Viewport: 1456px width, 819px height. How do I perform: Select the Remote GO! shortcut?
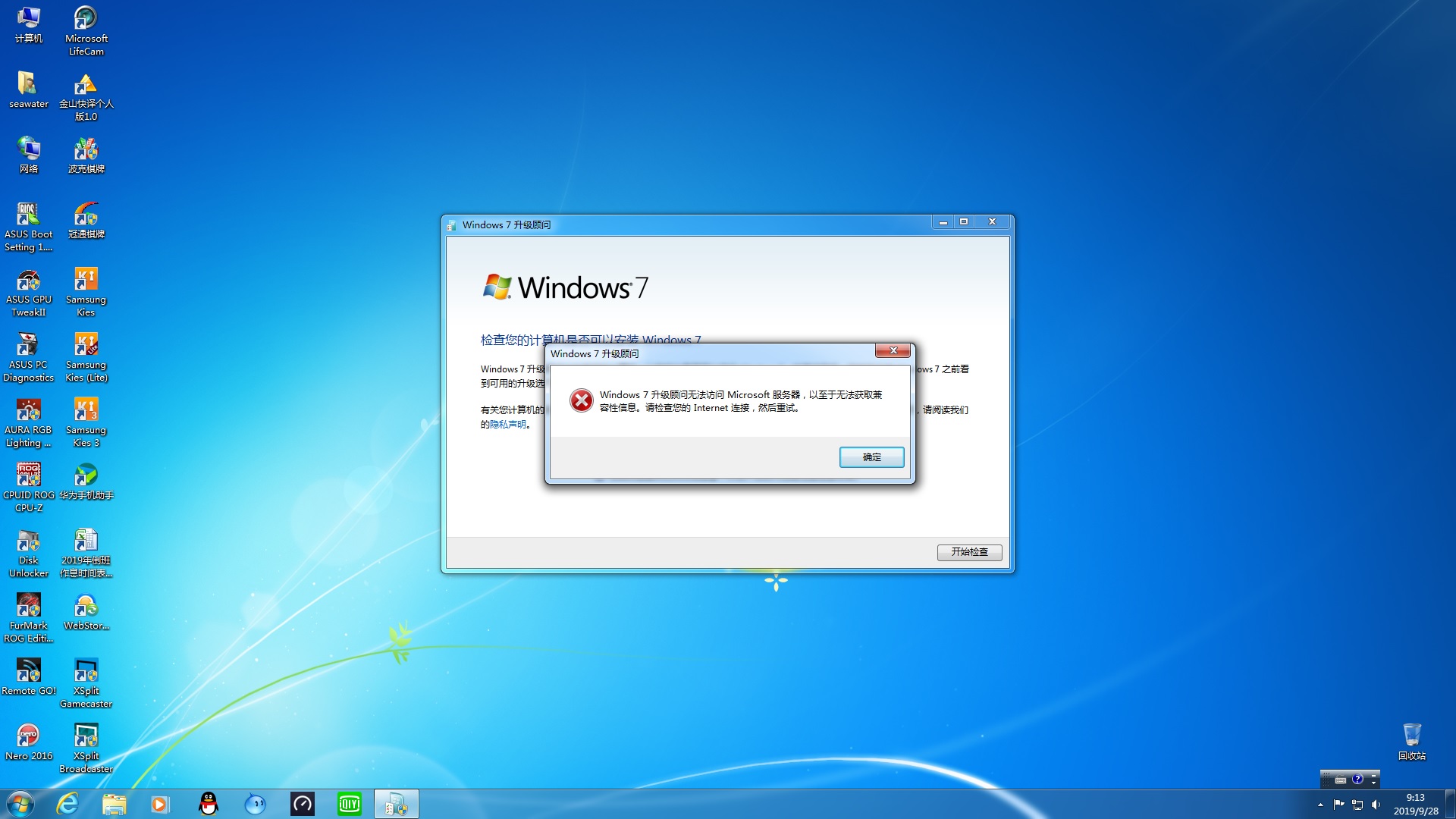pos(29,676)
